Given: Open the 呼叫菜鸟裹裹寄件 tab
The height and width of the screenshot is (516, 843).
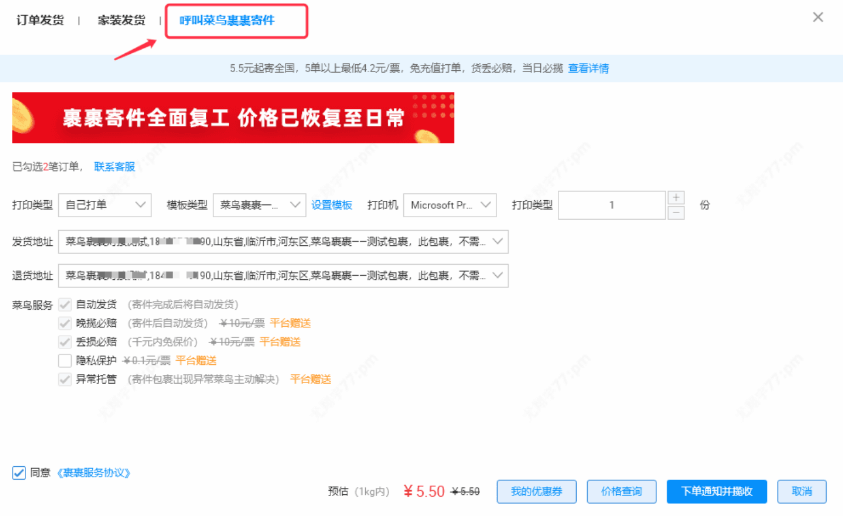Looking at the screenshot, I should (x=227, y=20).
